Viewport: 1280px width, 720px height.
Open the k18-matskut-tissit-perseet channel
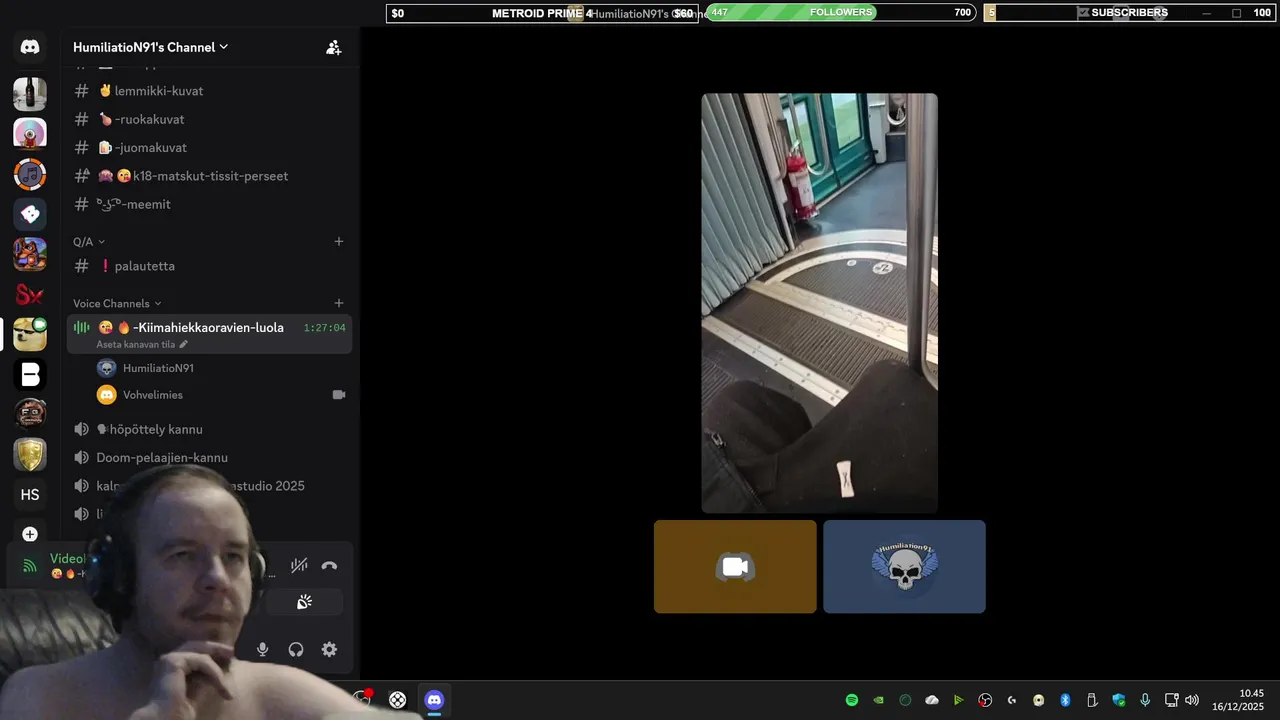(208, 176)
